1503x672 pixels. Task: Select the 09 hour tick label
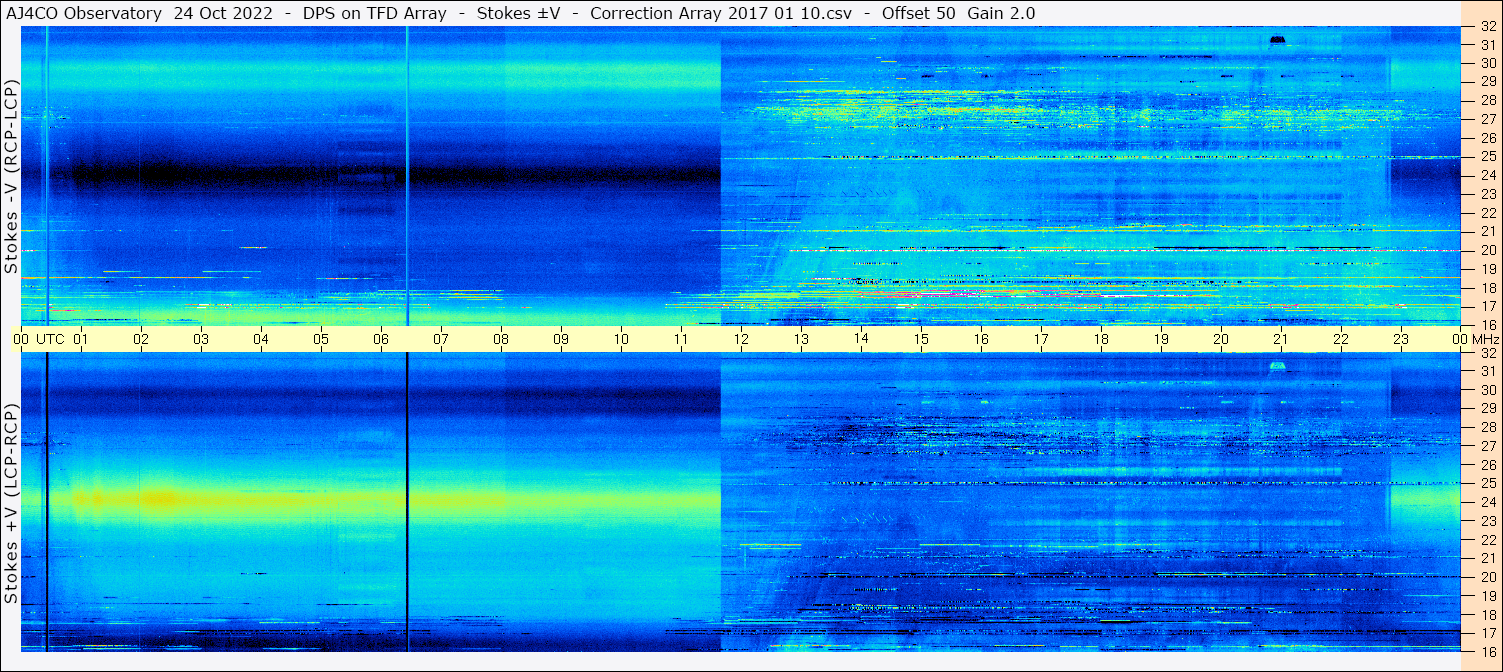(x=561, y=339)
